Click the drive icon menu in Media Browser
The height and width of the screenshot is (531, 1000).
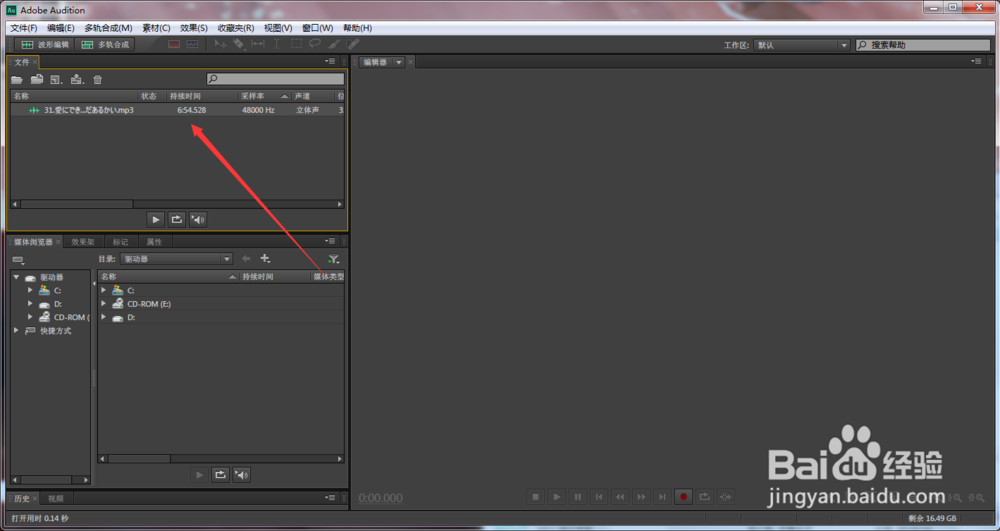coord(18,260)
